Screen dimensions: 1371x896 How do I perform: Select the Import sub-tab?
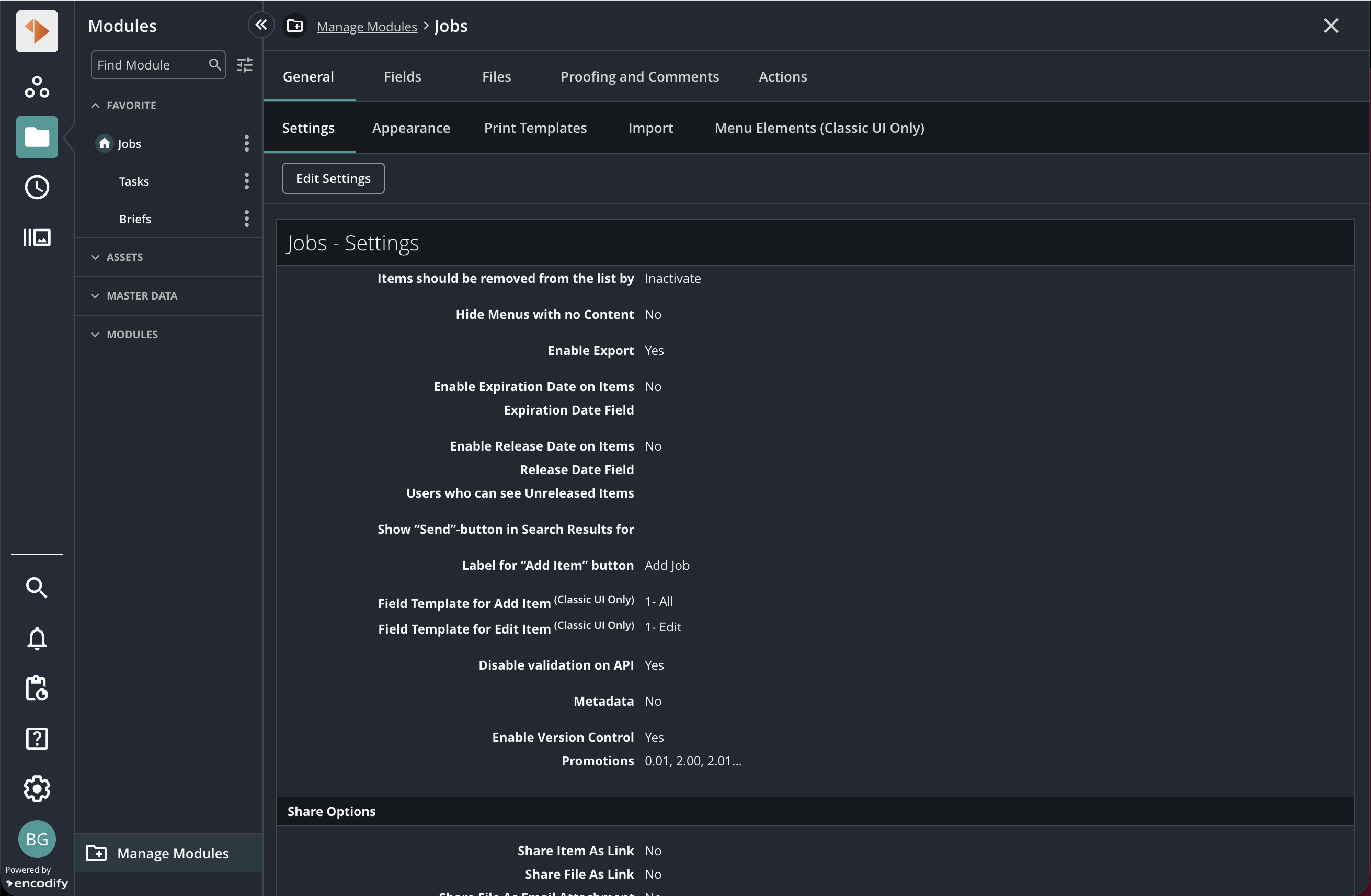(650, 128)
